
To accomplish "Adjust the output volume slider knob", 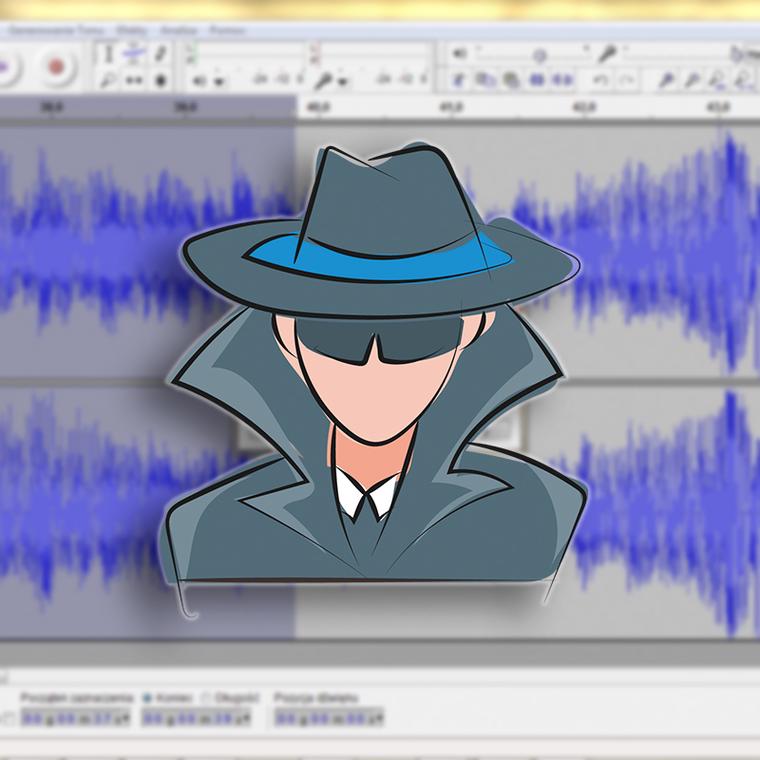I will [539, 55].
